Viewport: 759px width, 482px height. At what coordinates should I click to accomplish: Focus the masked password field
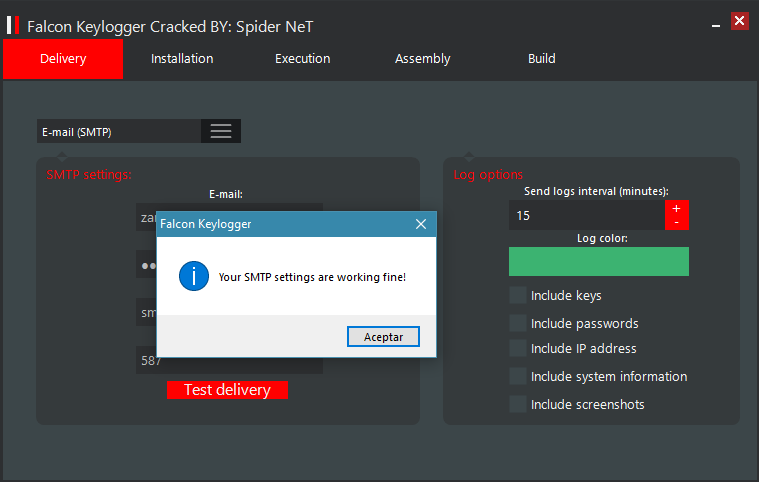point(146,265)
